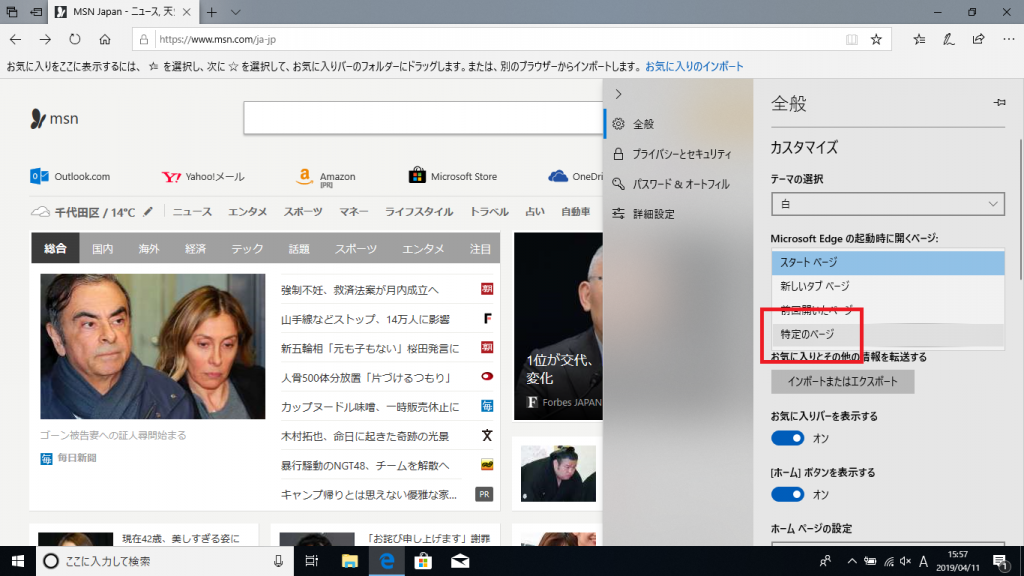Turn off お気に入りバーを表示する

coord(788,438)
